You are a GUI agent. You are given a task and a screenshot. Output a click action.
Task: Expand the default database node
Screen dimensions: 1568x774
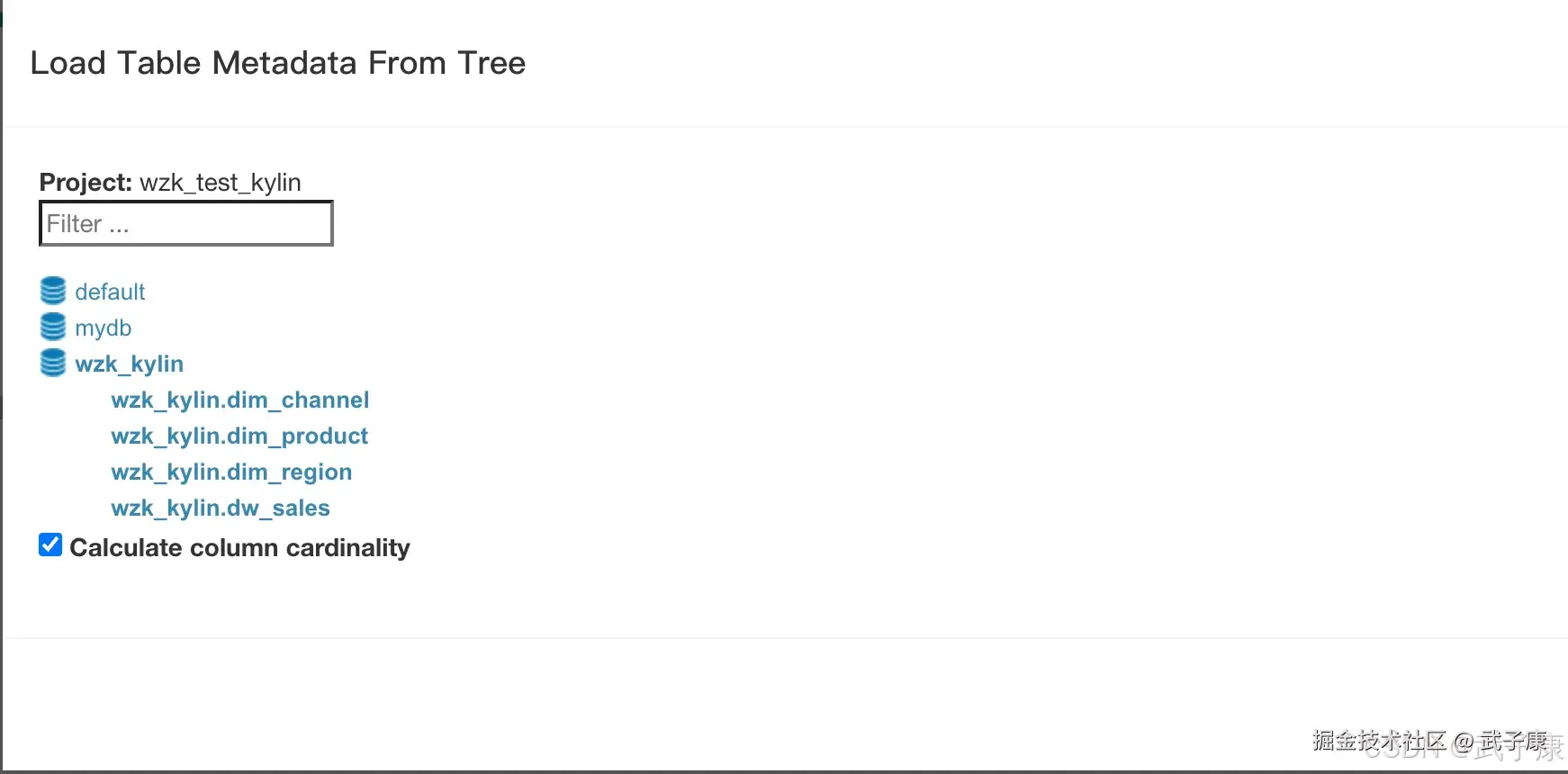[110, 292]
